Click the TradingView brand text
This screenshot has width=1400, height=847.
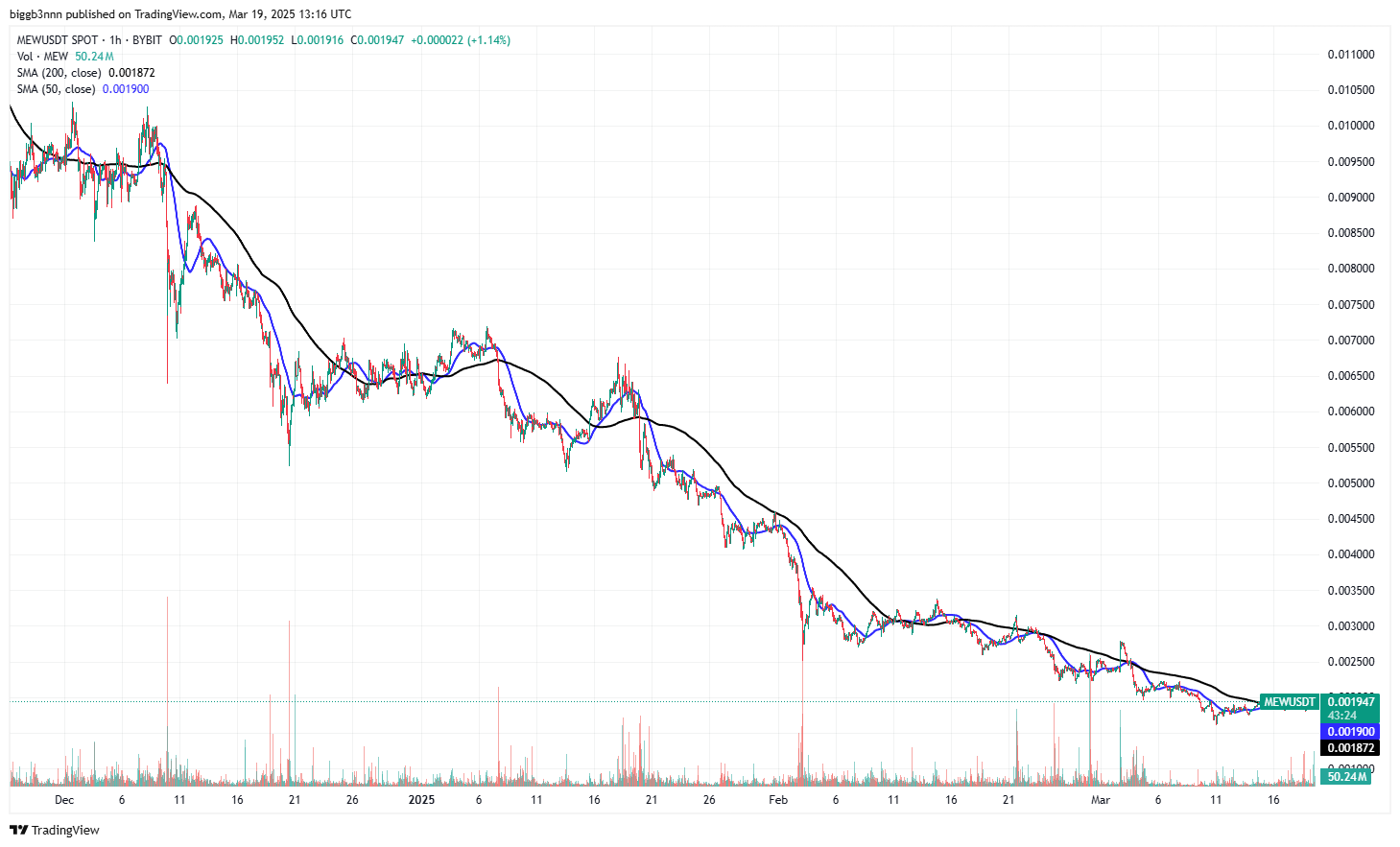(65, 830)
